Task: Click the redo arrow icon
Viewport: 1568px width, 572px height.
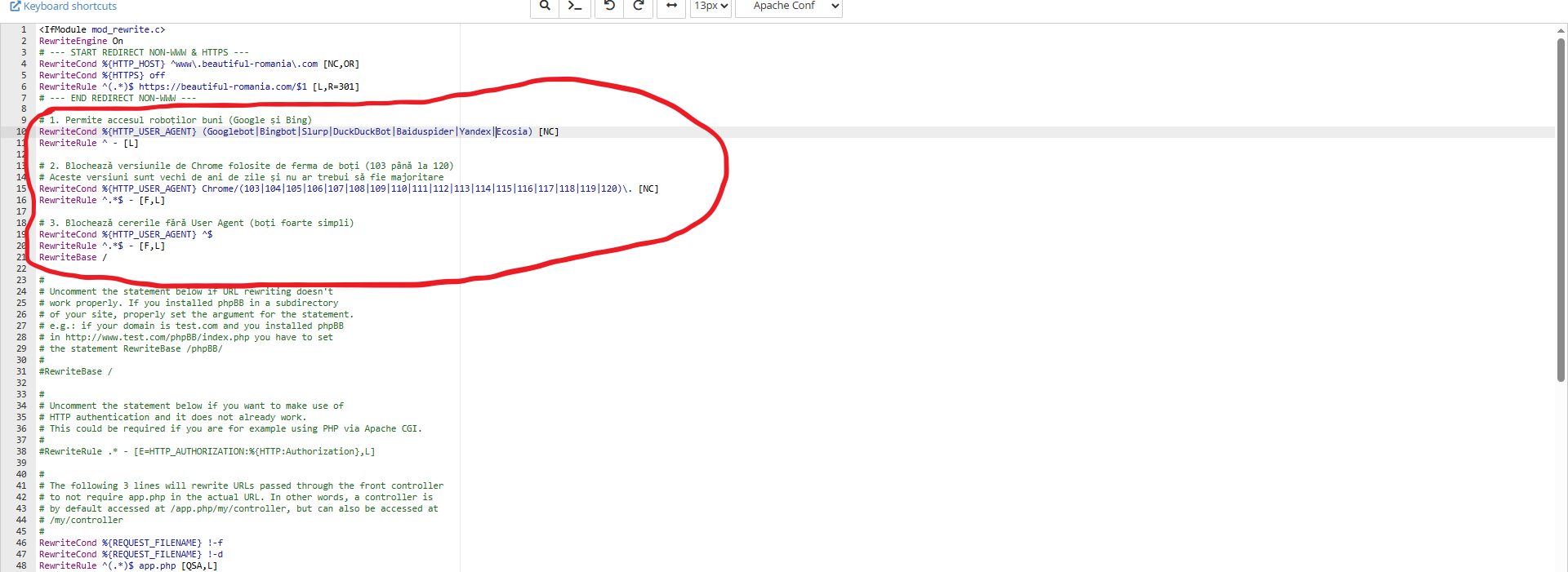Action: [639, 6]
